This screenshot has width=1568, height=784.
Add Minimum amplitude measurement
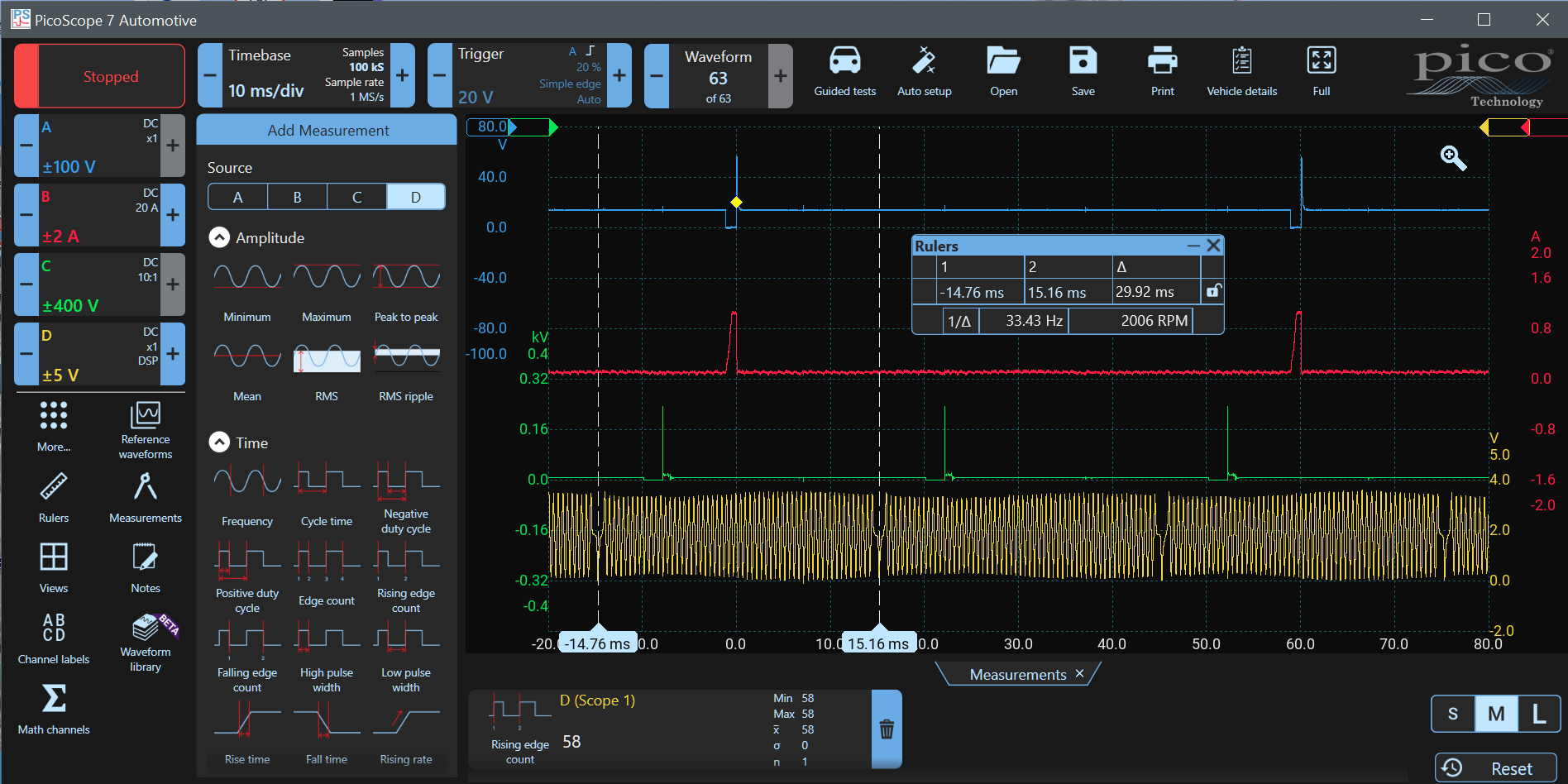tap(247, 291)
